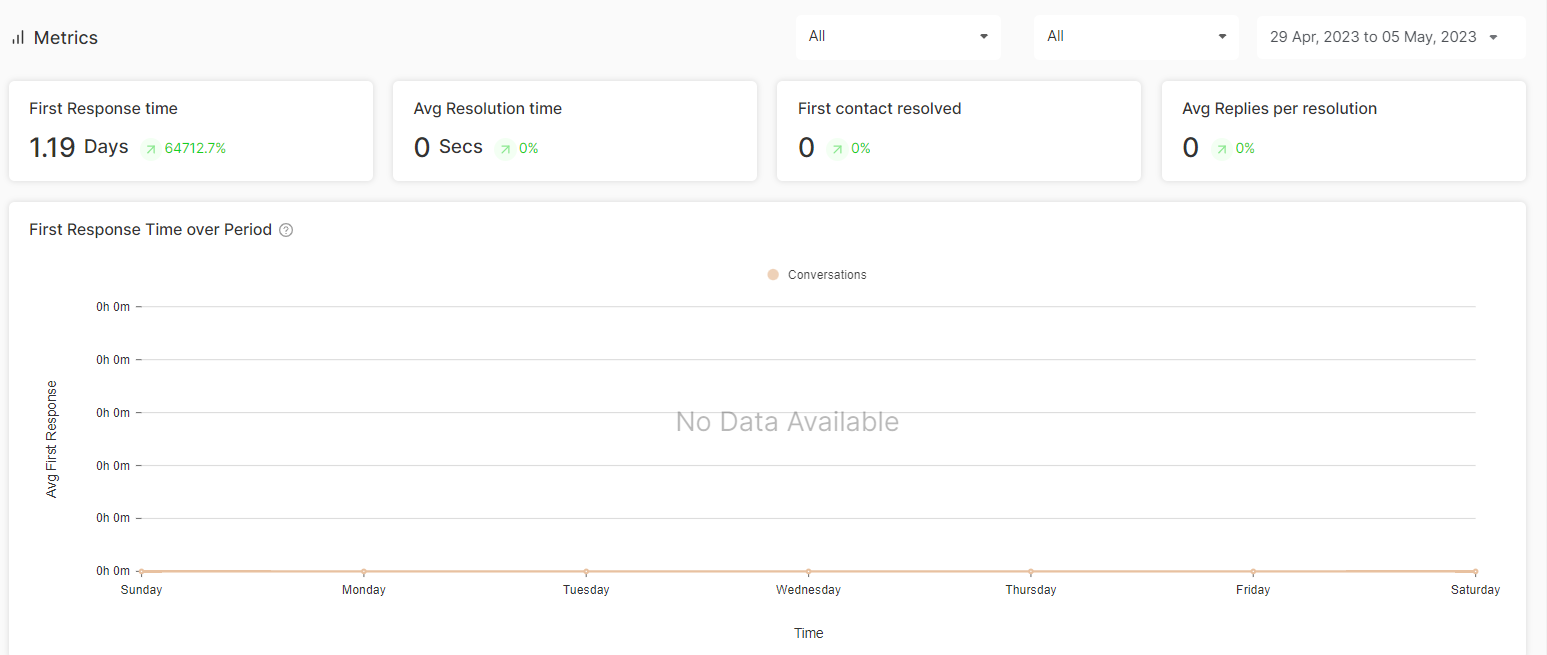Click the green trend arrow next to 64712.7%
1547x655 pixels.
point(151,149)
